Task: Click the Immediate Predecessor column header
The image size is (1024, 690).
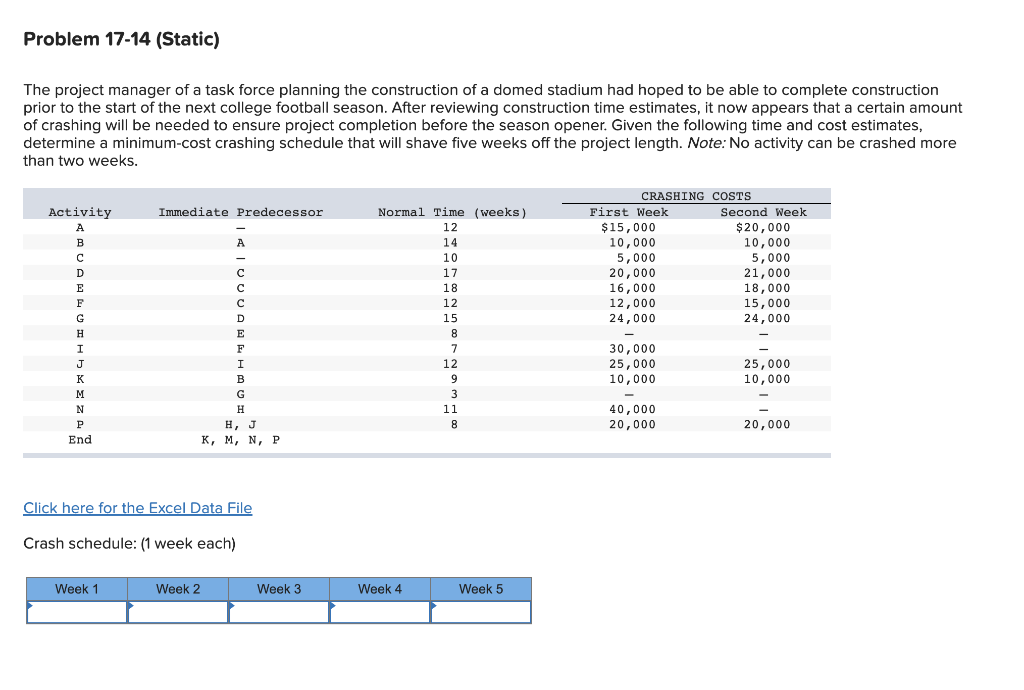Action: (240, 212)
